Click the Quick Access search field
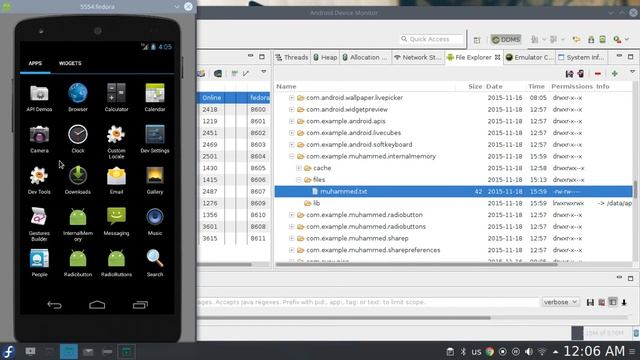The image size is (640, 360). click(x=432, y=39)
